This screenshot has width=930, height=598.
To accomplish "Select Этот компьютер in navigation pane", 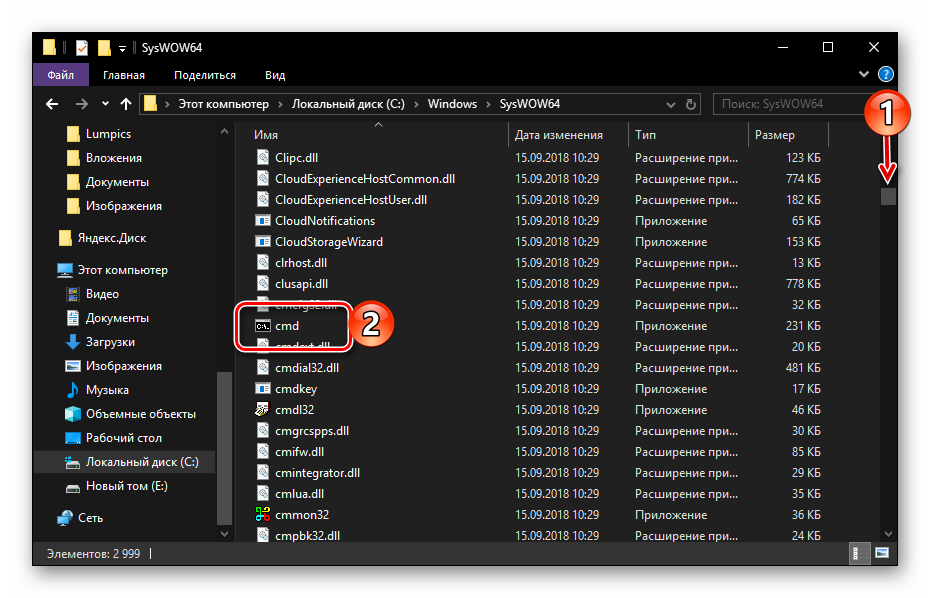I will (113, 270).
